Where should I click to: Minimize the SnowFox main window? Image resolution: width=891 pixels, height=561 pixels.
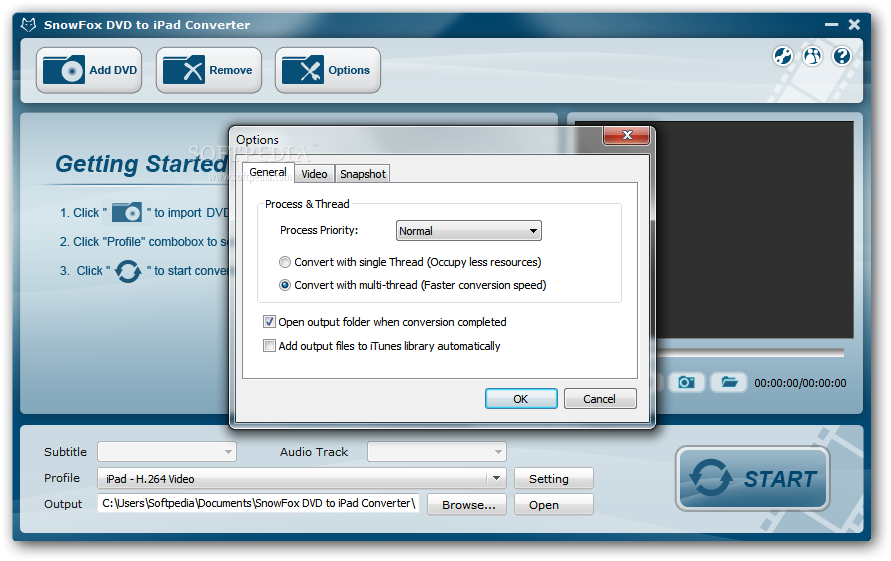click(831, 24)
